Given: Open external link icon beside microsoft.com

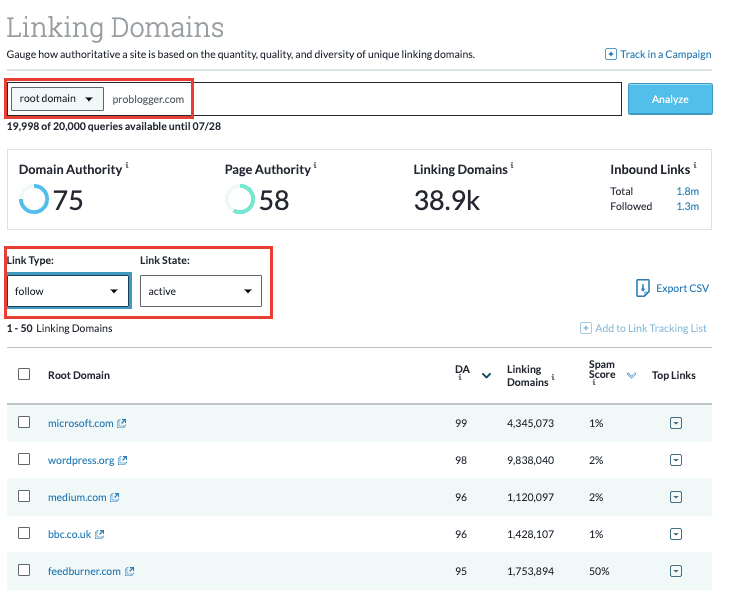Looking at the screenshot, I should (122, 423).
